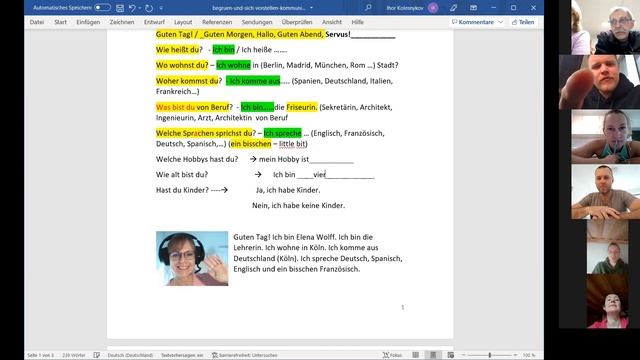Click the Kommentare button
This screenshot has width=640, height=360.
[473, 22]
